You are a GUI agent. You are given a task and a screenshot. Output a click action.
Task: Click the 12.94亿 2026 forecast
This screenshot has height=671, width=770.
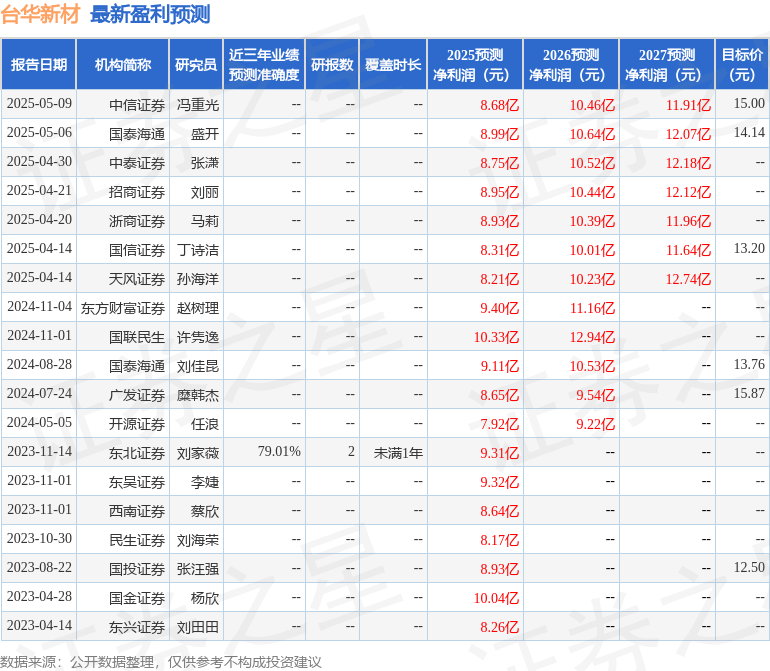click(x=592, y=337)
